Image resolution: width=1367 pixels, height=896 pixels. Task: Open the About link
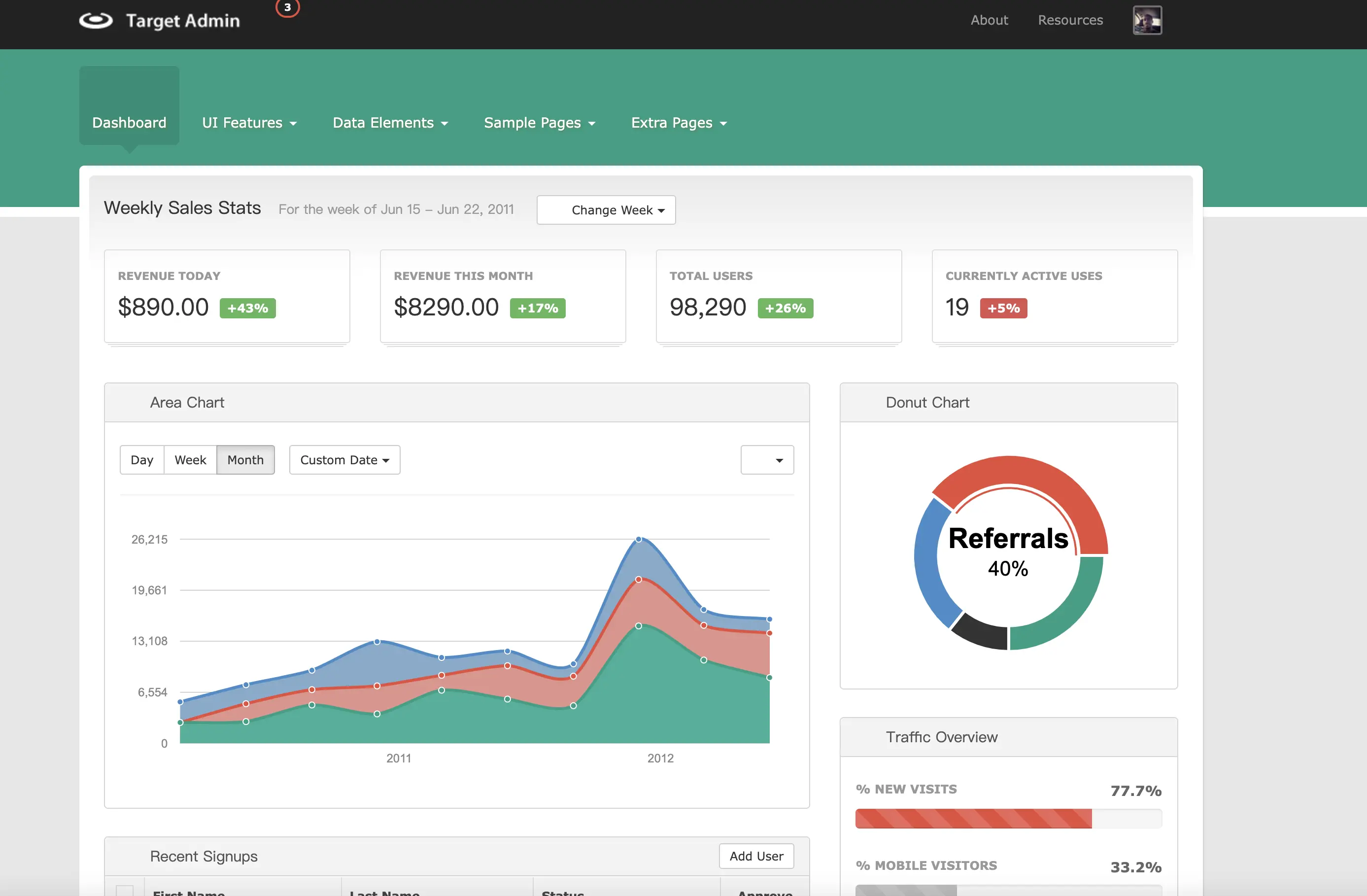pyautogui.click(x=989, y=20)
